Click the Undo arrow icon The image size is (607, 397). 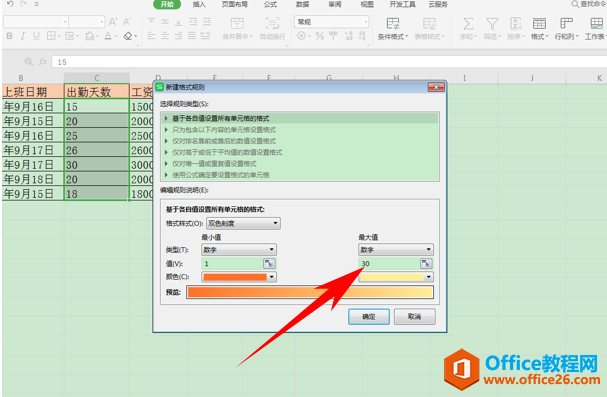click(x=10, y=4)
